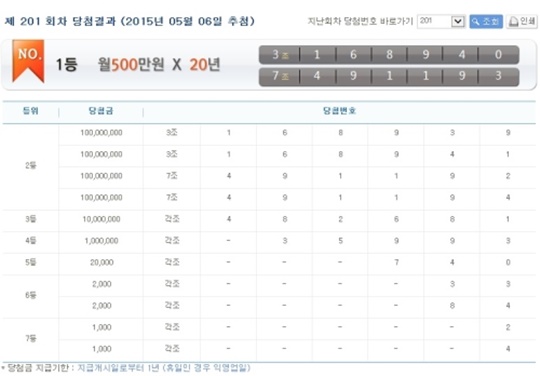Click the 6등 rank cell
This screenshot has width=540, height=376.
tap(31, 295)
